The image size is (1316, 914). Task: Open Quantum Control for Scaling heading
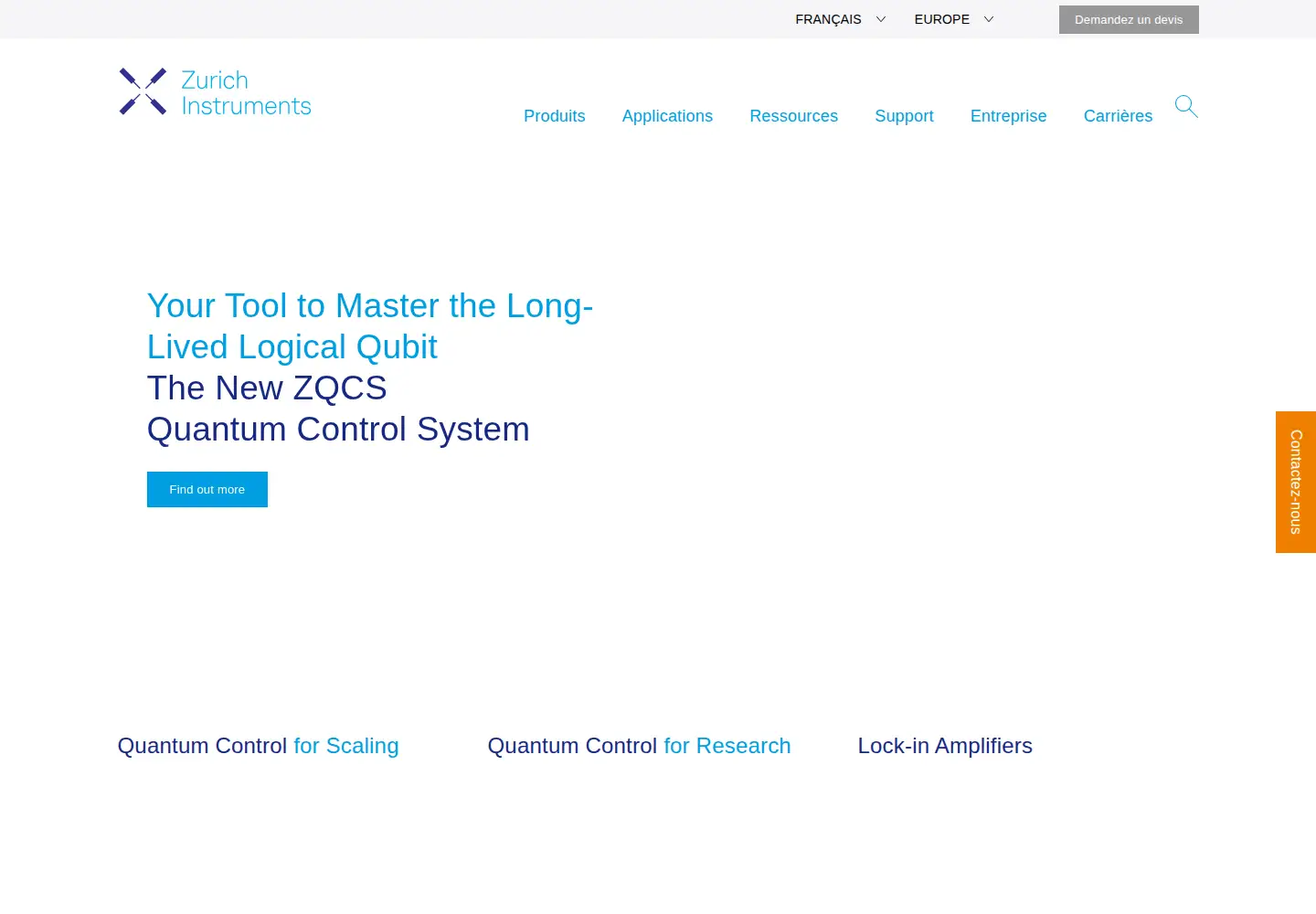click(259, 746)
